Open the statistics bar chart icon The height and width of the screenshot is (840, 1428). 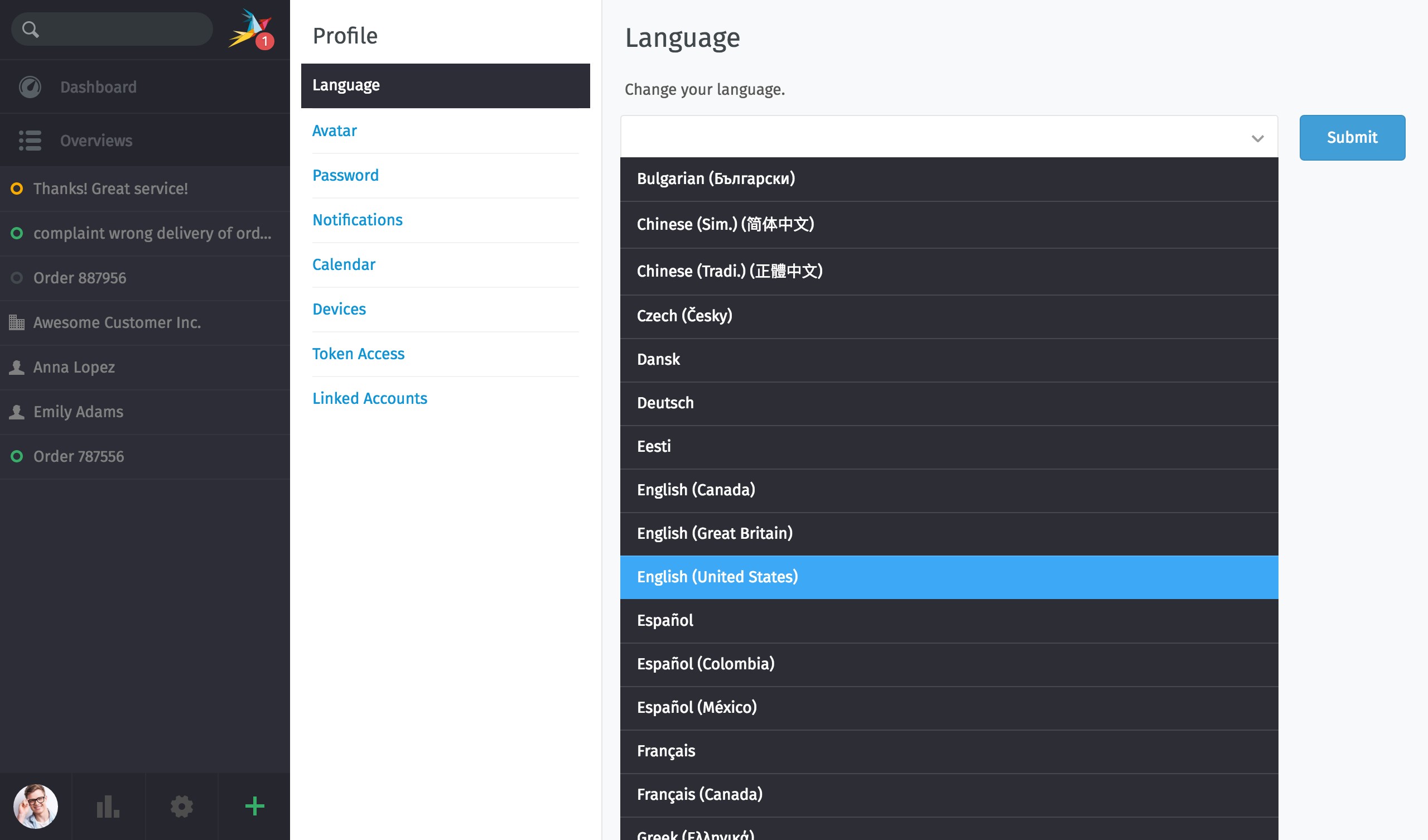[x=108, y=806]
